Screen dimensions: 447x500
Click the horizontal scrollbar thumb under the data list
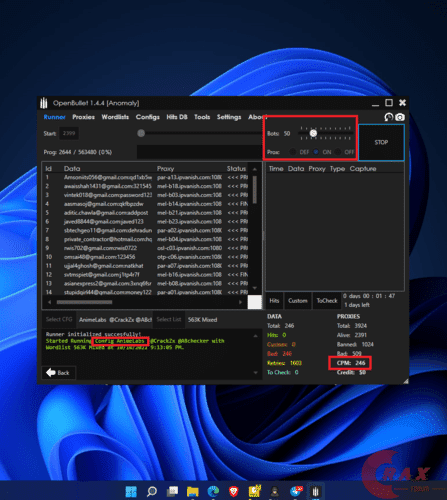84,302
